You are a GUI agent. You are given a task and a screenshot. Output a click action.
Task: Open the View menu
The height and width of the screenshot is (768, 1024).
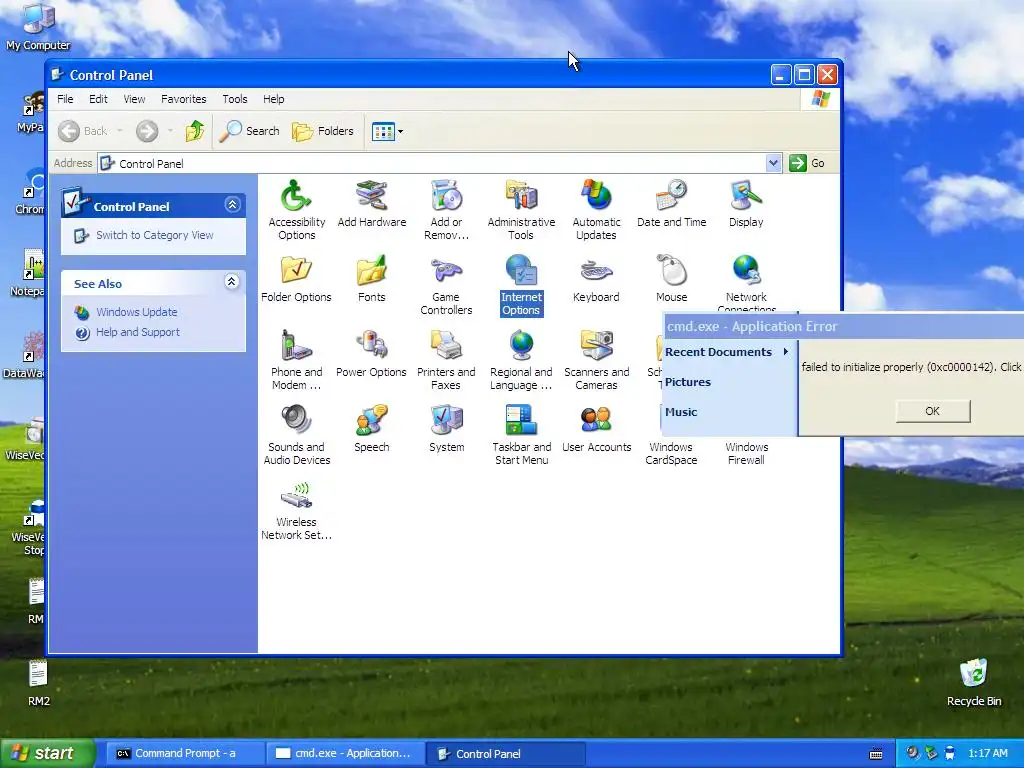(135, 99)
